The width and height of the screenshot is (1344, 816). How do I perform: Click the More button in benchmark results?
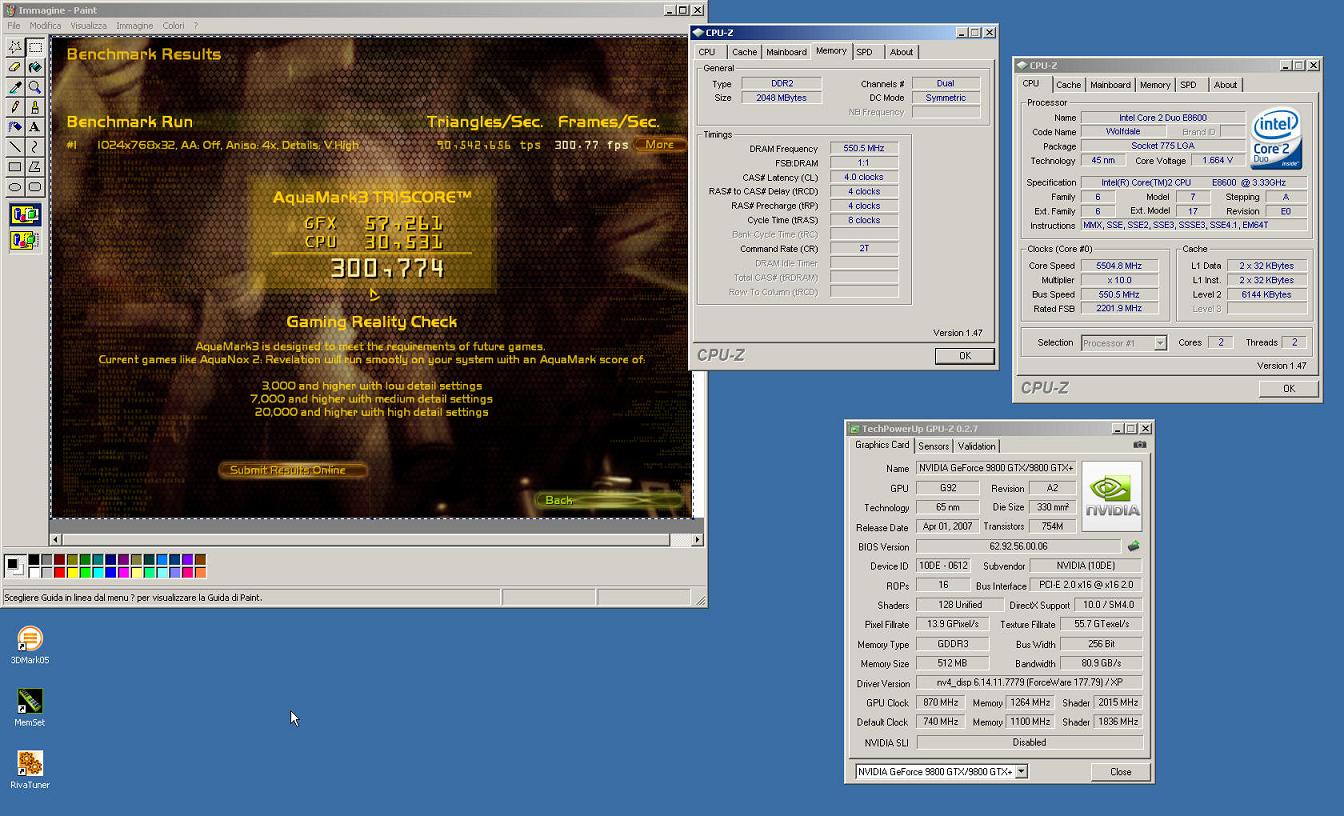[x=659, y=145]
